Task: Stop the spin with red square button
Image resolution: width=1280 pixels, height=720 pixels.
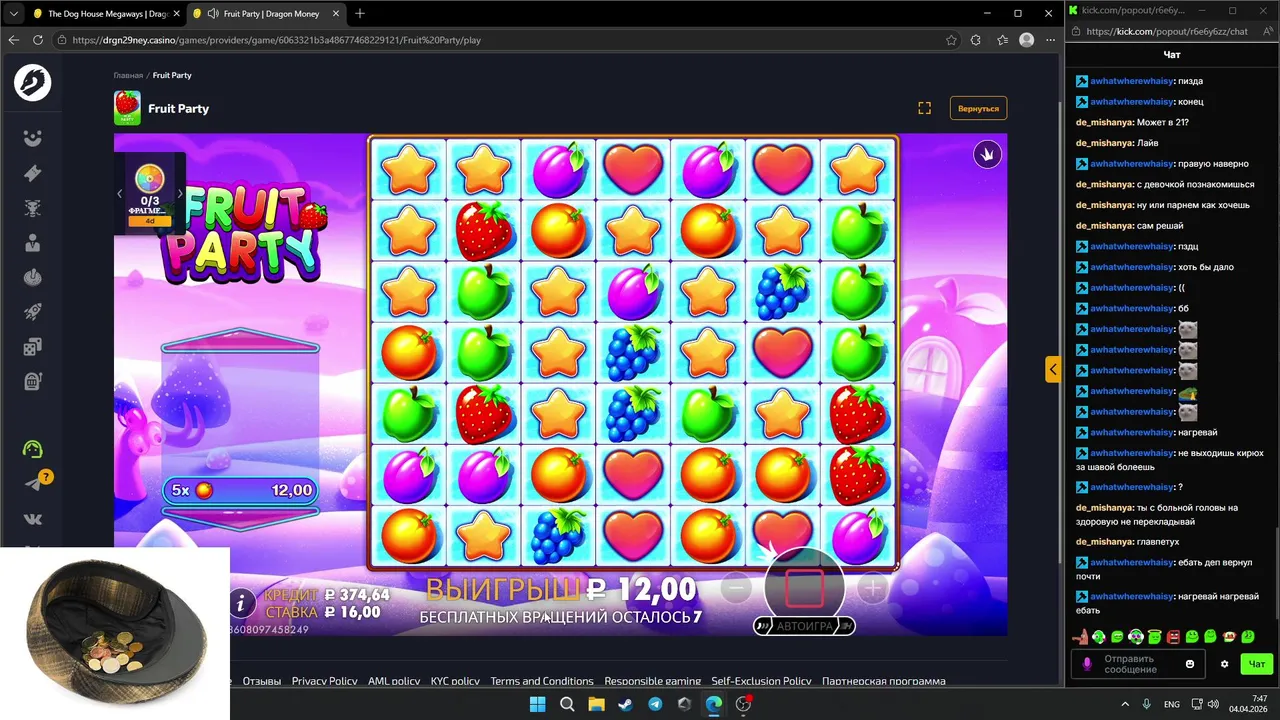Action: pyautogui.click(x=804, y=588)
